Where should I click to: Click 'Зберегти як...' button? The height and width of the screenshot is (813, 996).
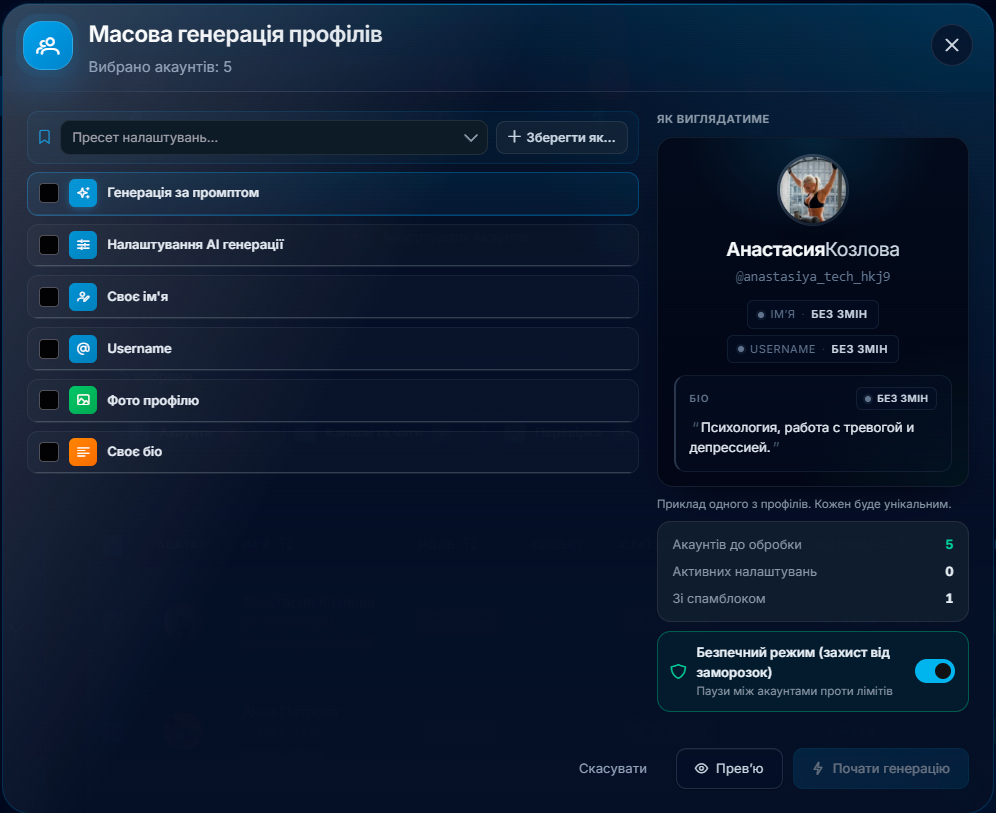(562, 137)
